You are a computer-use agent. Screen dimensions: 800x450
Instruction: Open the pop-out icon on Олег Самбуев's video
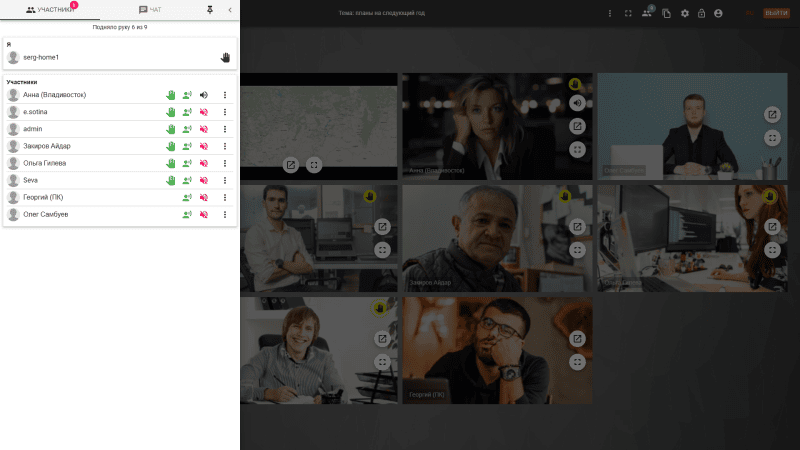(772, 114)
